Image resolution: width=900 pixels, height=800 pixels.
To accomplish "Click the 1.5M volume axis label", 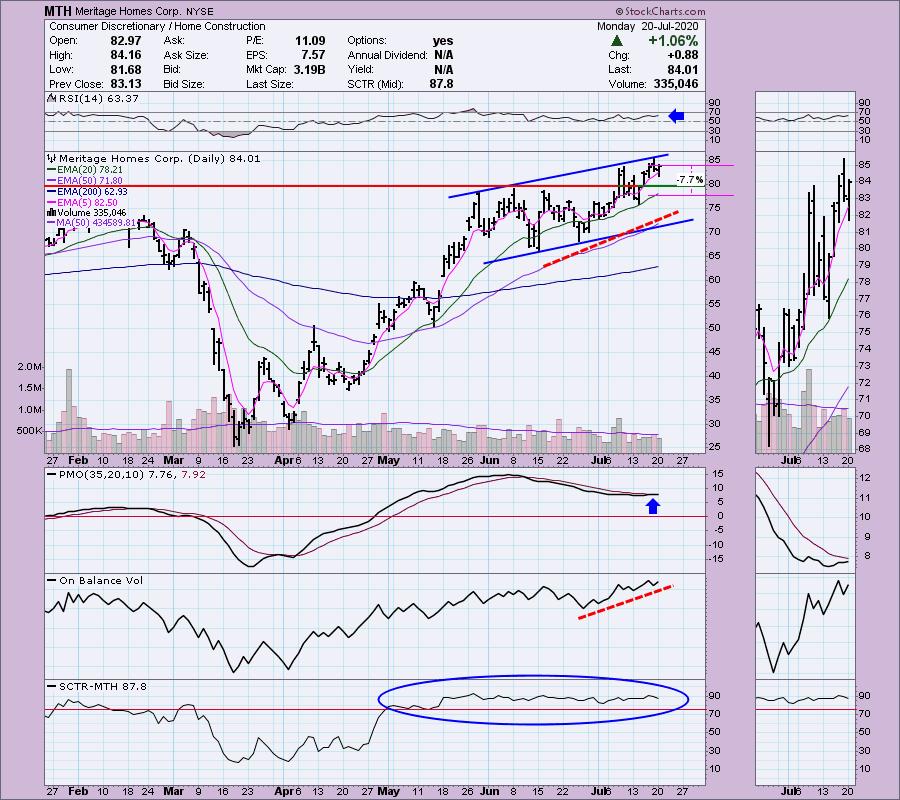I will point(29,388).
